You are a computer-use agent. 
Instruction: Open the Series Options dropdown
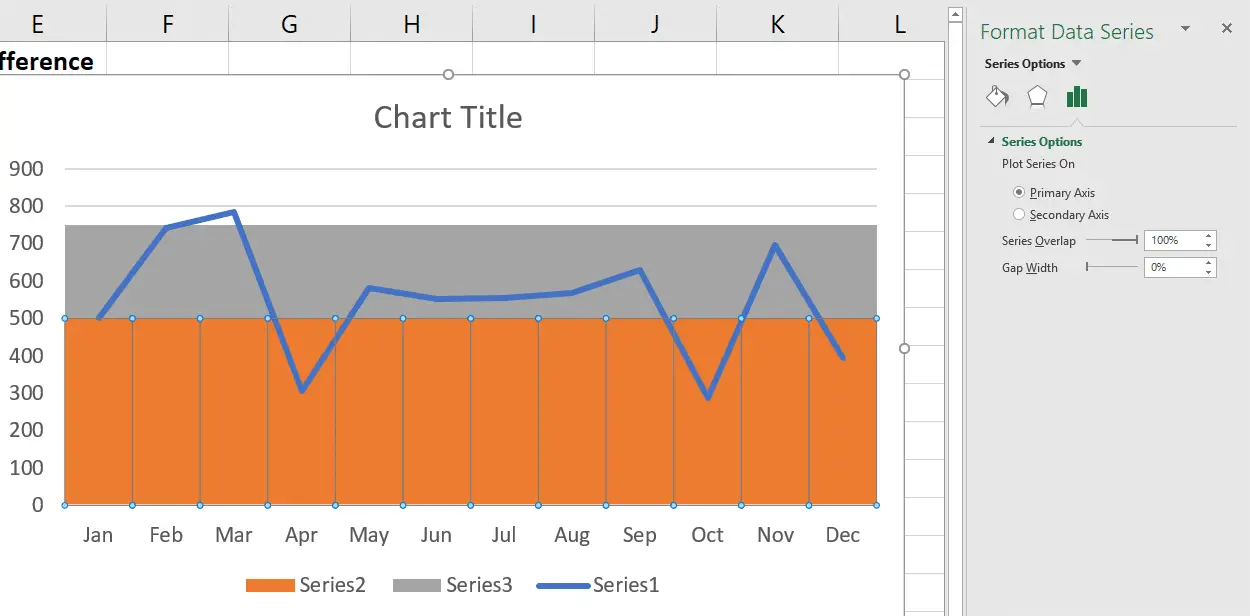coord(1077,63)
